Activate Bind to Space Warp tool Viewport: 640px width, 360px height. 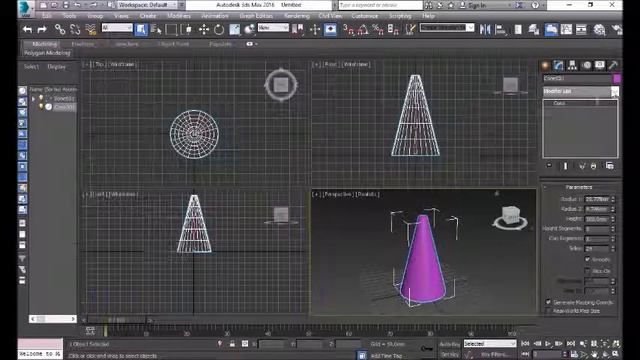pos(90,29)
